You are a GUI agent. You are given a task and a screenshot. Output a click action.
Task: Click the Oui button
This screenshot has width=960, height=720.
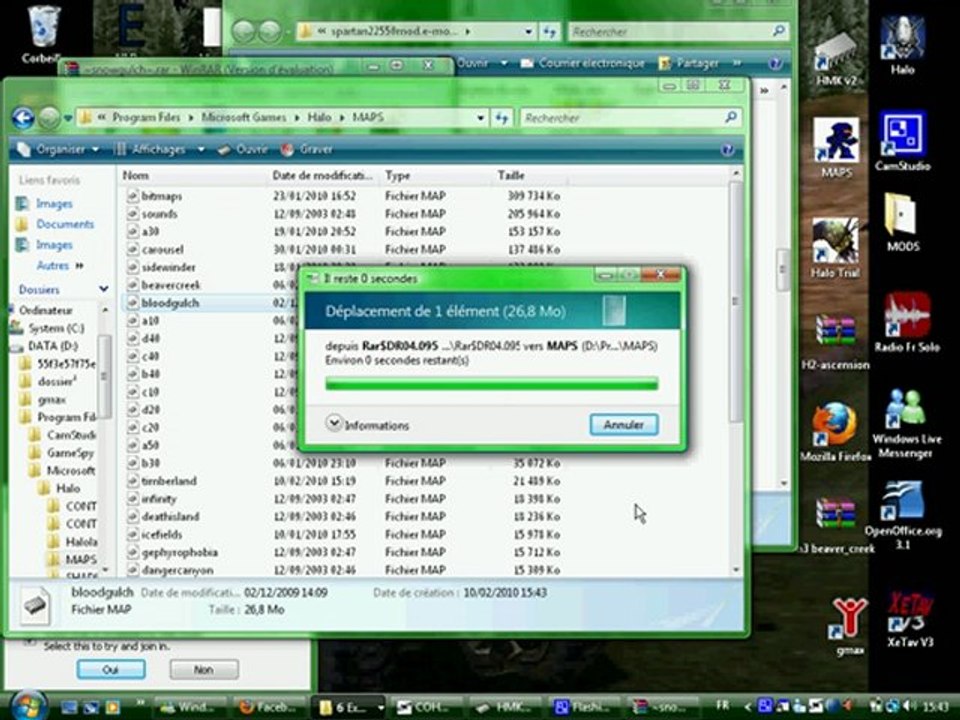(x=111, y=670)
